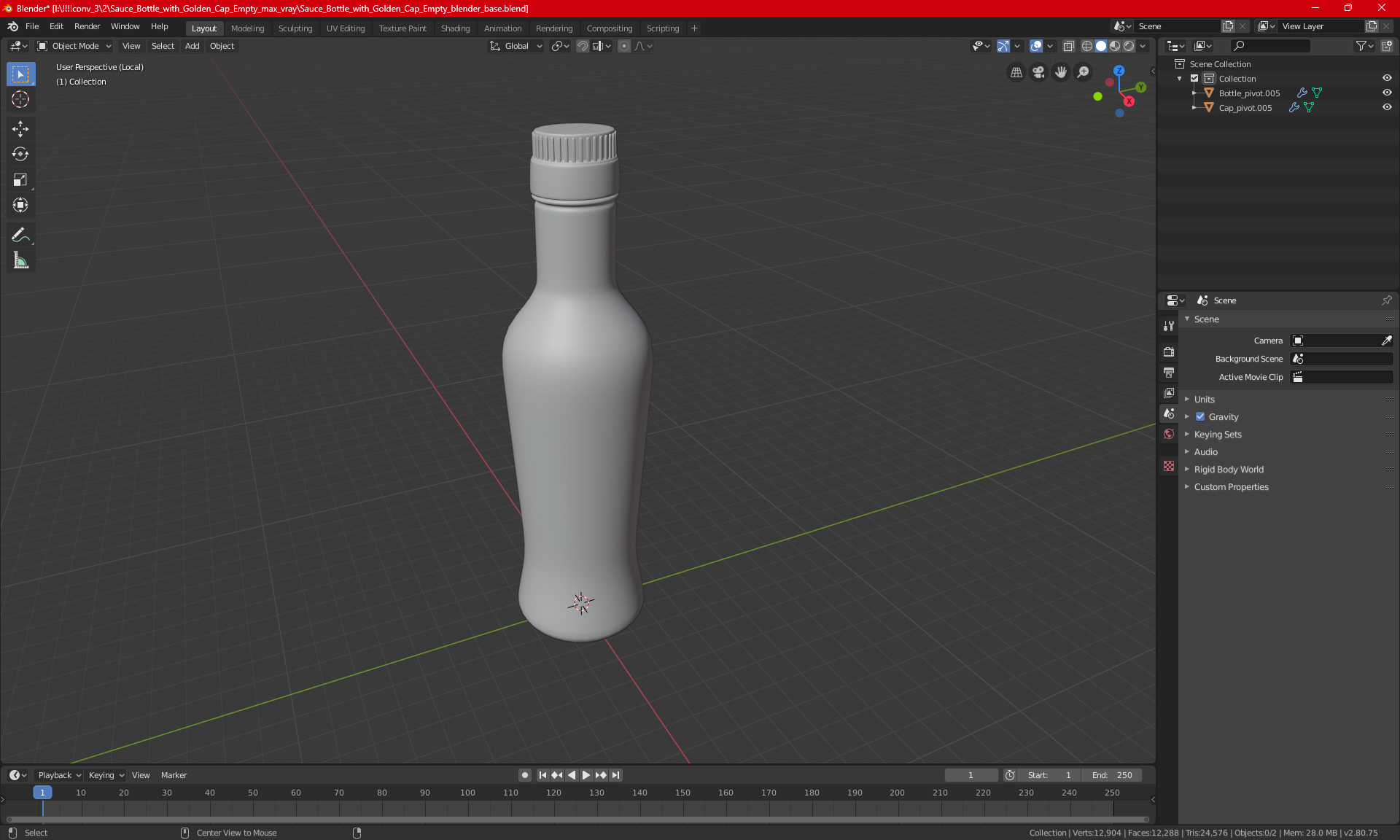Open the Playback dropdown
The width and height of the screenshot is (1400, 840).
tap(59, 775)
